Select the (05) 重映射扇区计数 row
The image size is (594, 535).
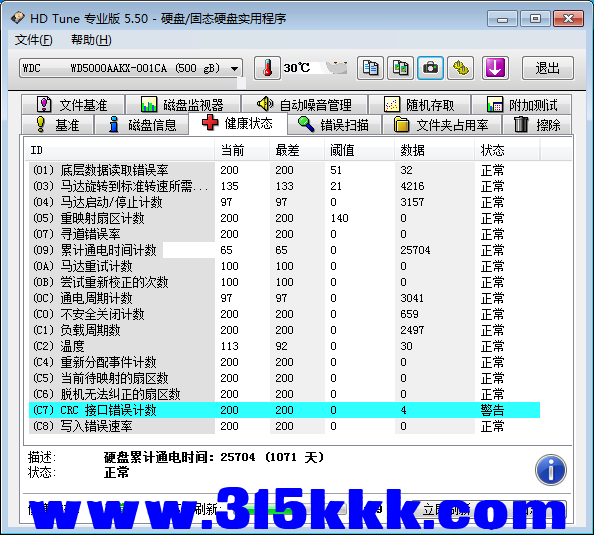click(284, 218)
